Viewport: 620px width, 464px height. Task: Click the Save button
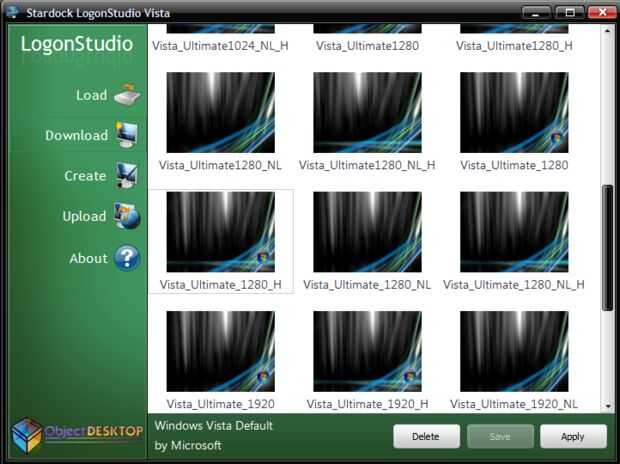pyautogui.click(x=500, y=436)
